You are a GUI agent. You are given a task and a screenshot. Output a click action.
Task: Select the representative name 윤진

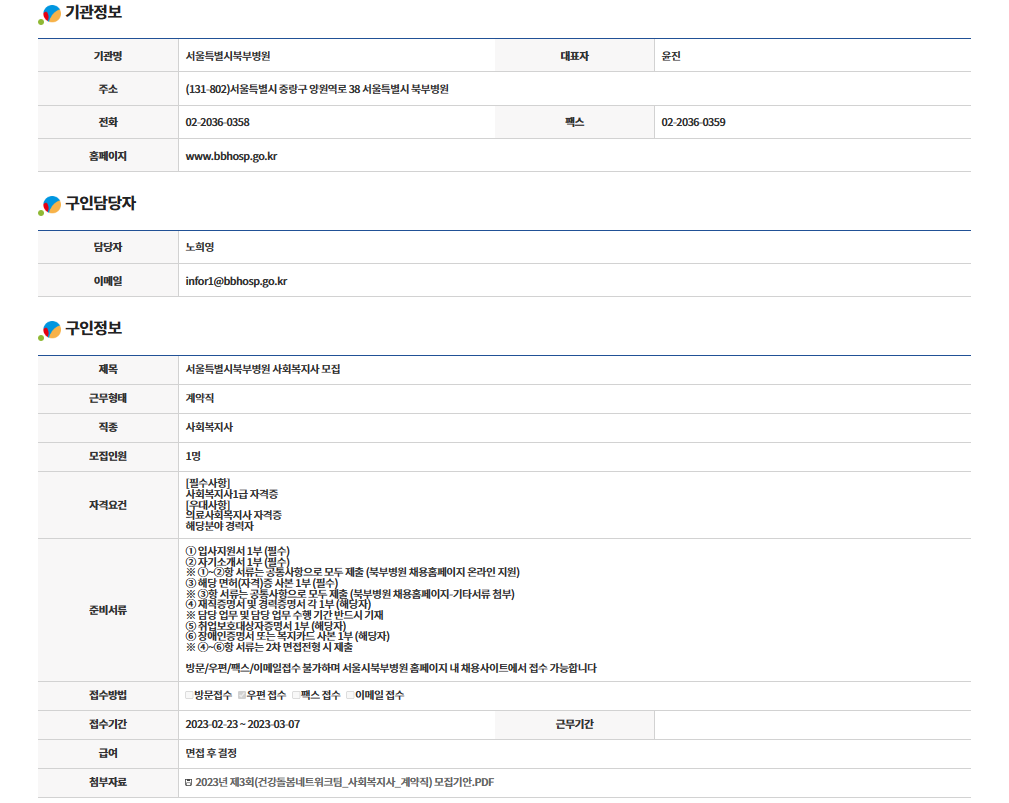[671, 56]
